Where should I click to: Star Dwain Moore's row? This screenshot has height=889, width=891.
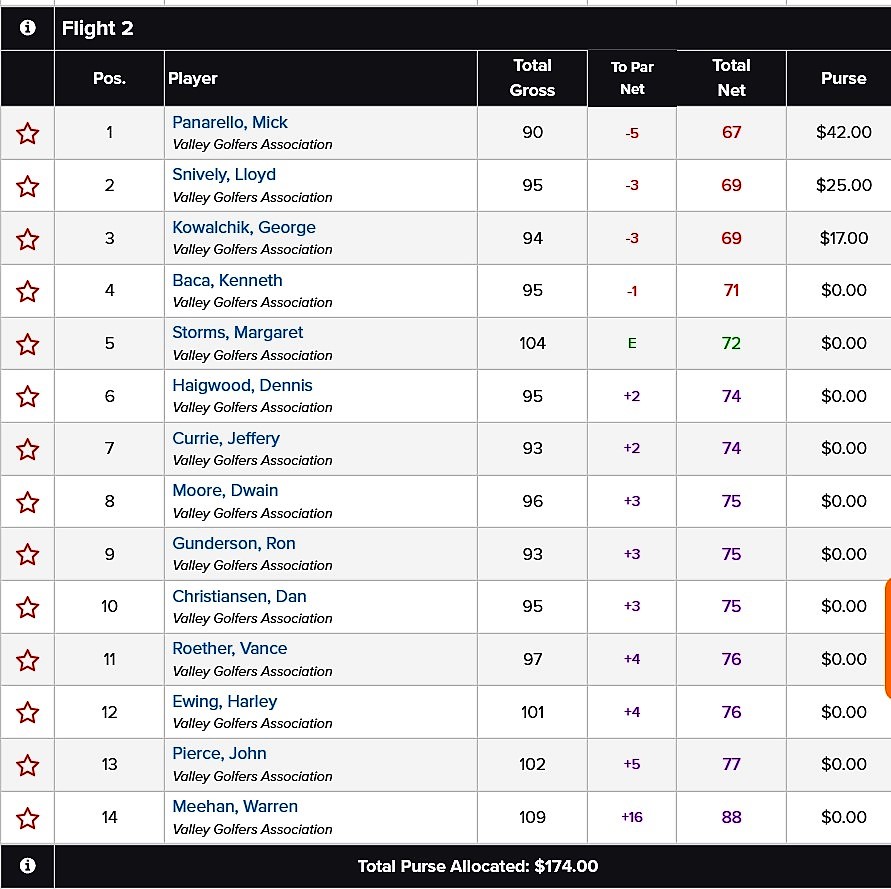click(28, 502)
